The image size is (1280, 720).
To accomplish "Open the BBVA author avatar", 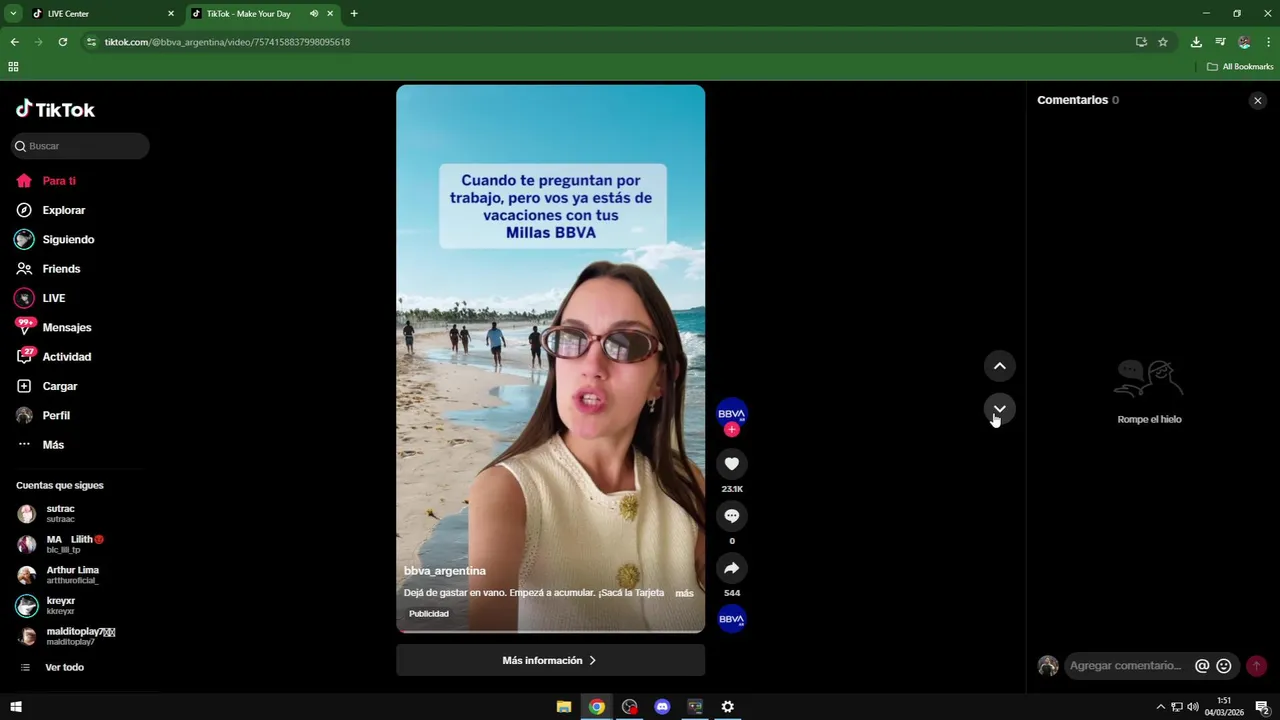I will click(x=732, y=413).
